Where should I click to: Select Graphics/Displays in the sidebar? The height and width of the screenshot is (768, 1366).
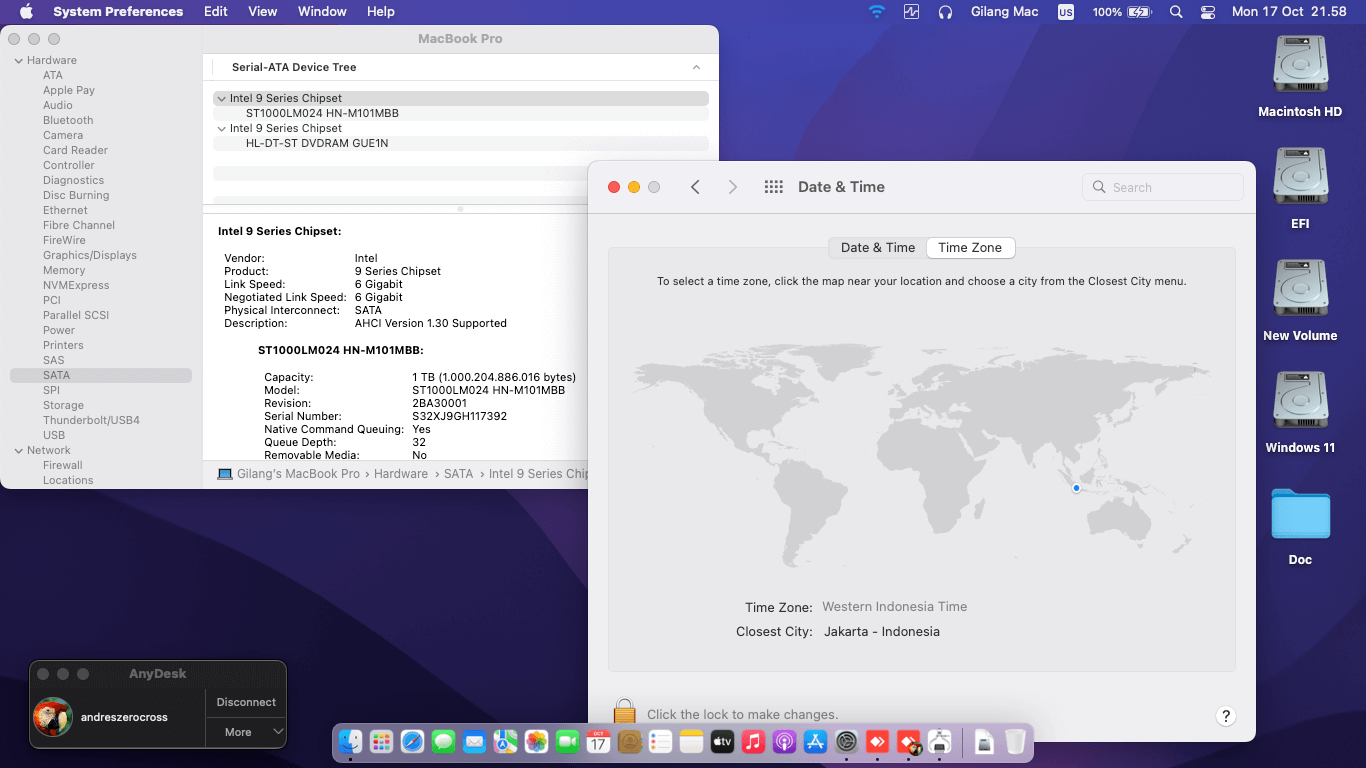[90, 255]
